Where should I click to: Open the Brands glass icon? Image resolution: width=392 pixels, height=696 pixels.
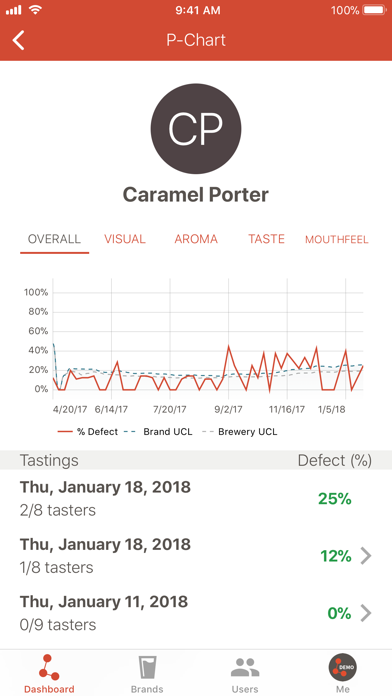pos(147,668)
